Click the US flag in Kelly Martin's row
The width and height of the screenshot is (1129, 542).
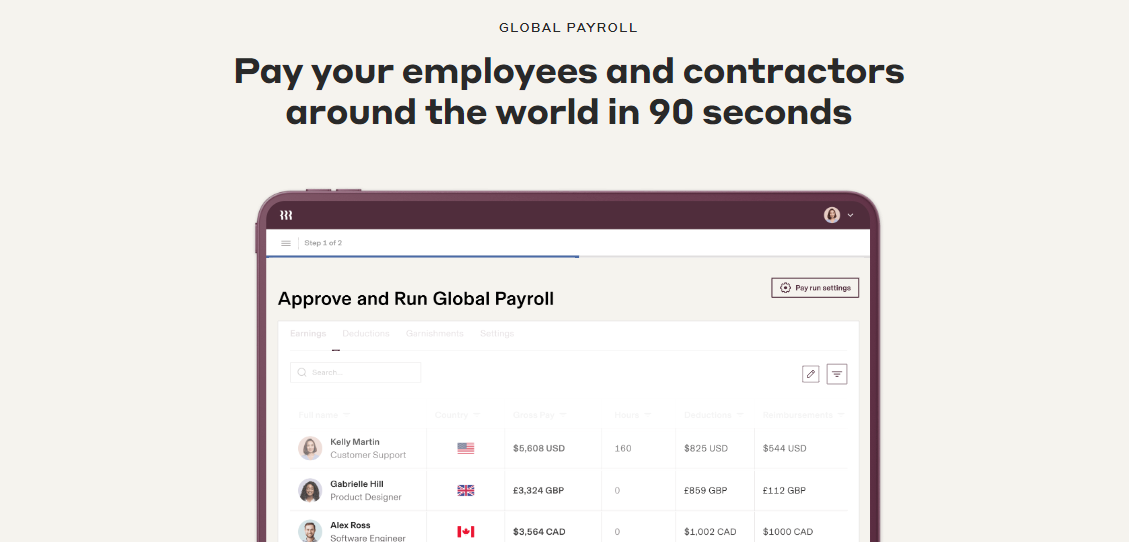pyautogui.click(x=466, y=448)
